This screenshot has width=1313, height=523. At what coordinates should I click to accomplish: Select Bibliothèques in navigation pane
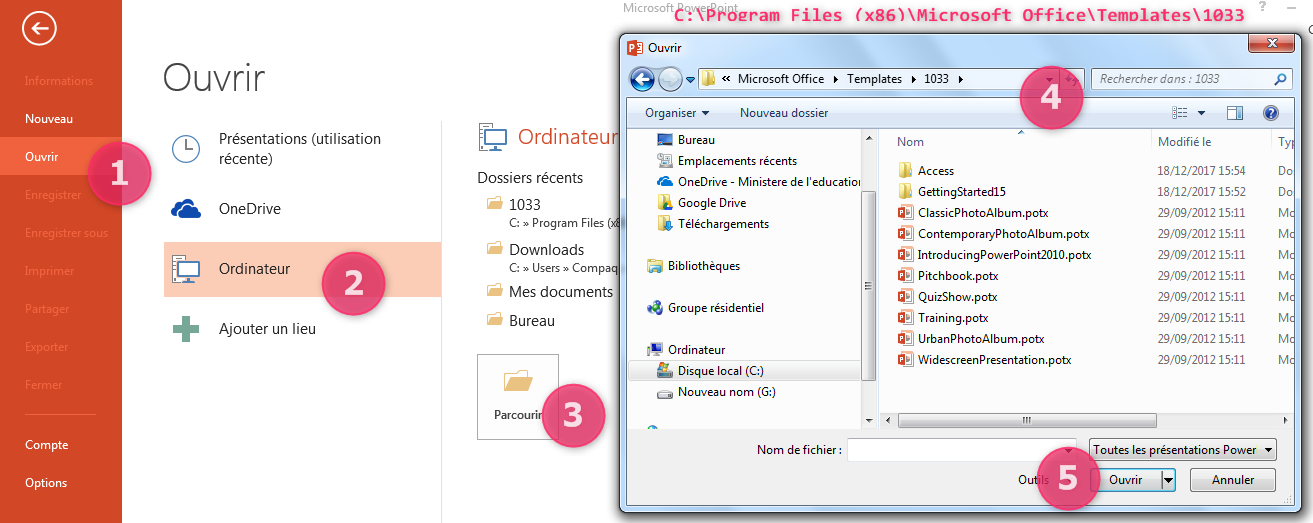703,266
